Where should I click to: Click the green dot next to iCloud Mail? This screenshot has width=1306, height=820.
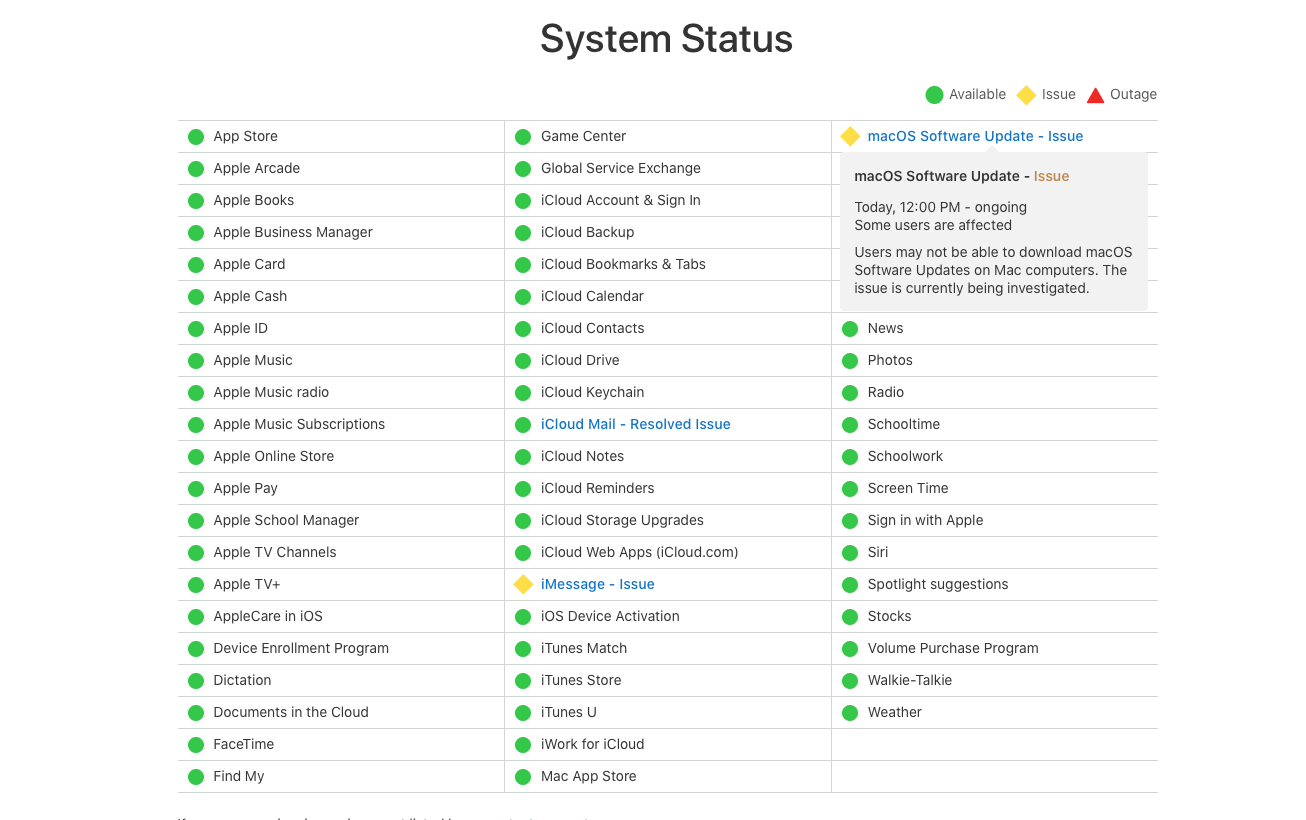click(x=523, y=425)
